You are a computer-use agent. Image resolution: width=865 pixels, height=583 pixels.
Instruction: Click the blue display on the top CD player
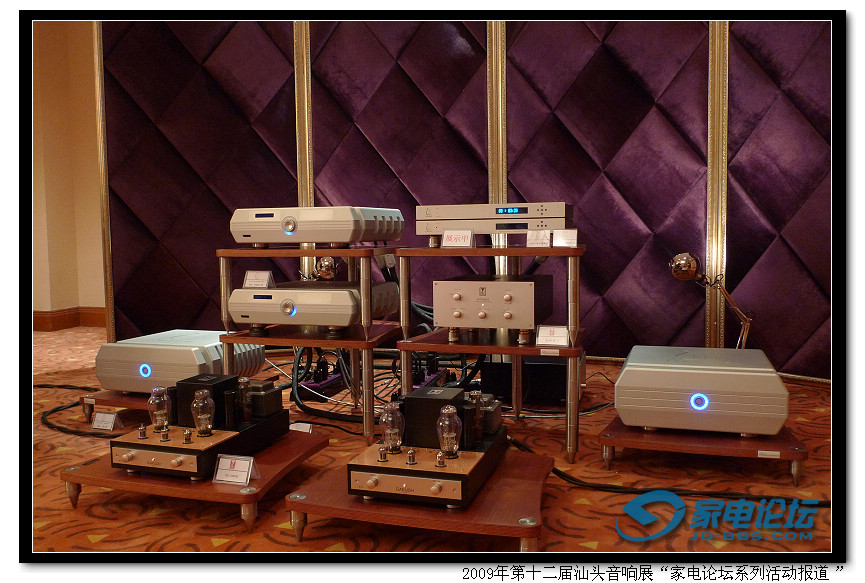coord(511,211)
